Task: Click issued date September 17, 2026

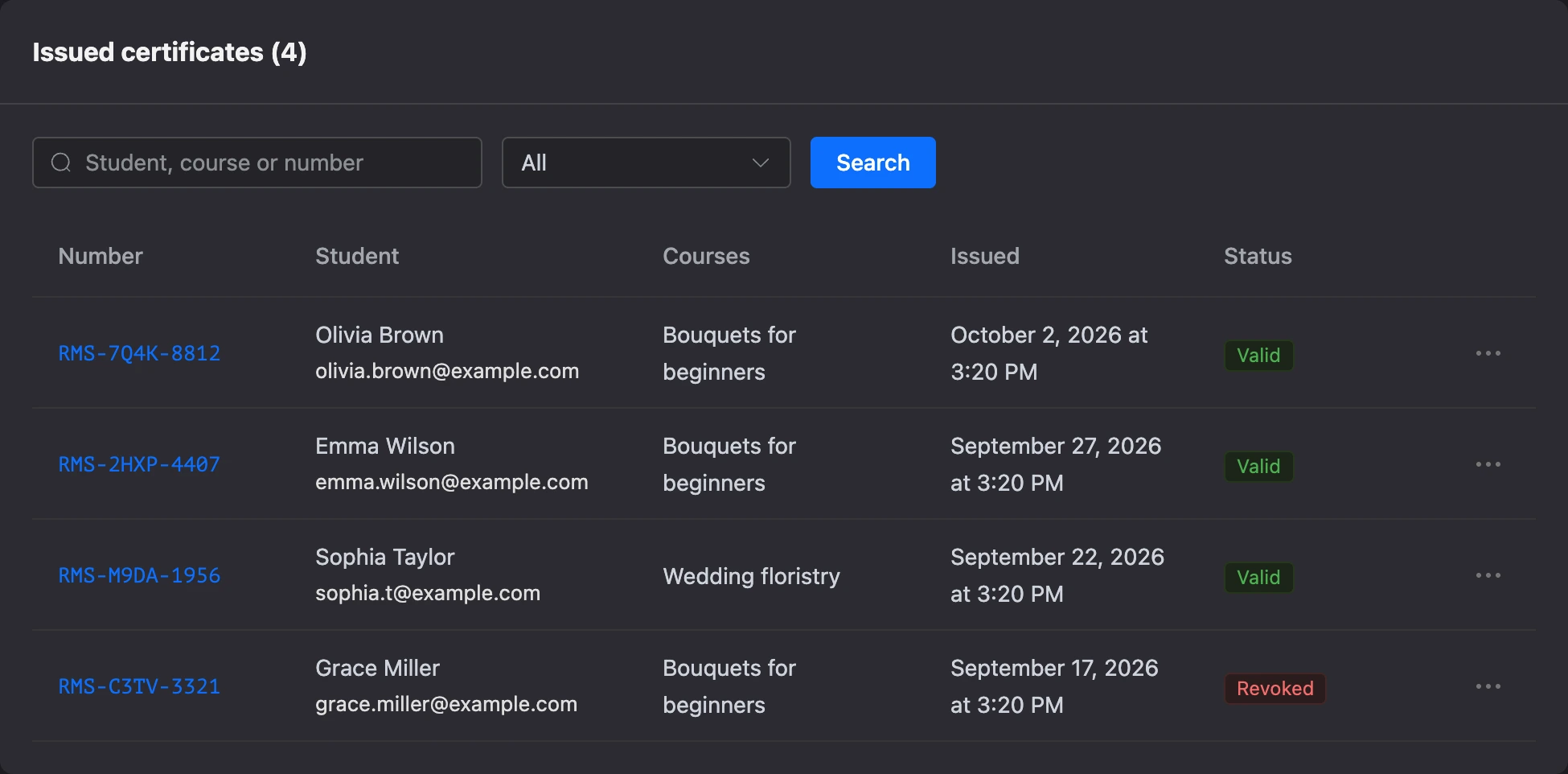Action: click(x=1054, y=686)
